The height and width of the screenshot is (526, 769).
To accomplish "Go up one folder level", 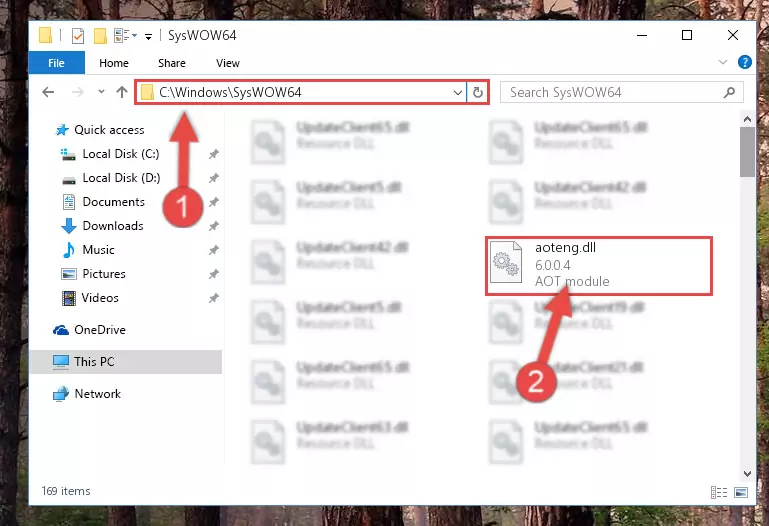I will pyautogui.click(x=122, y=92).
